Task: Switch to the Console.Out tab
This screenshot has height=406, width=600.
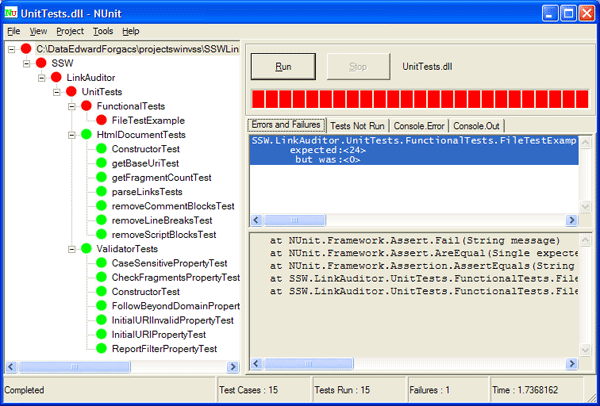Action: (x=479, y=126)
